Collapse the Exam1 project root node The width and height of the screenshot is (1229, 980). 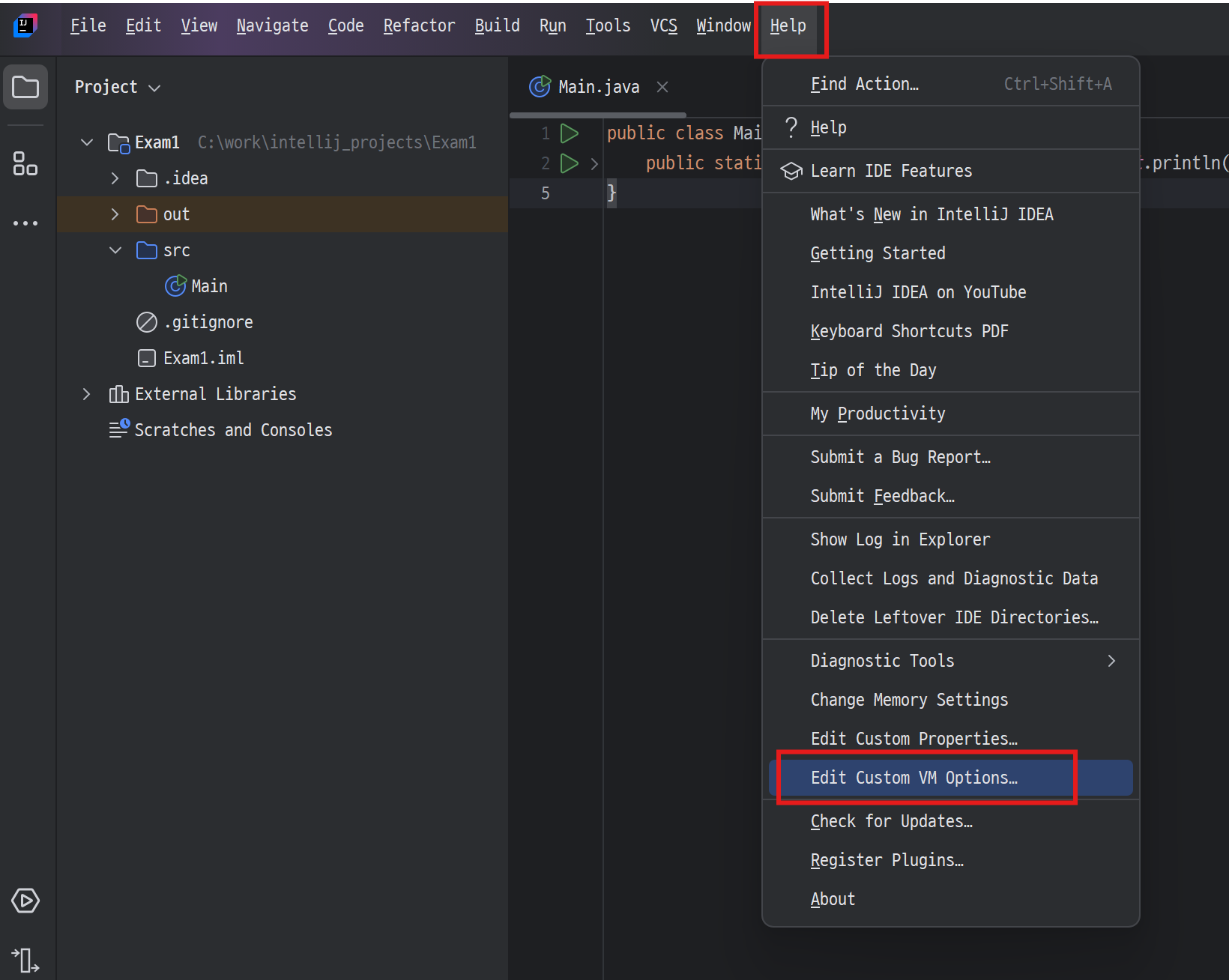click(x=87, y=142)
